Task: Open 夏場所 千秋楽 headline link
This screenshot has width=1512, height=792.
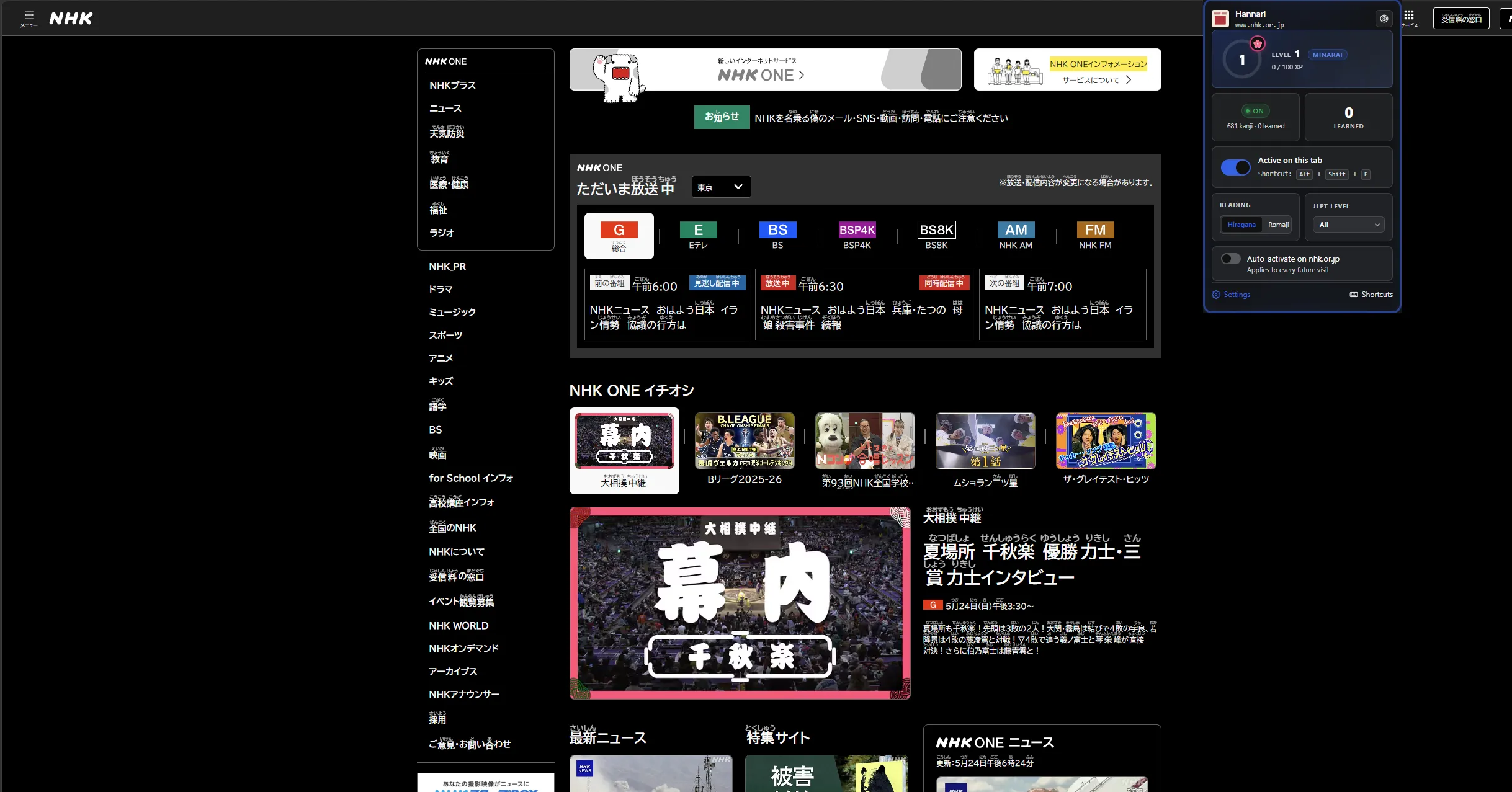Action: (1033, 559)
